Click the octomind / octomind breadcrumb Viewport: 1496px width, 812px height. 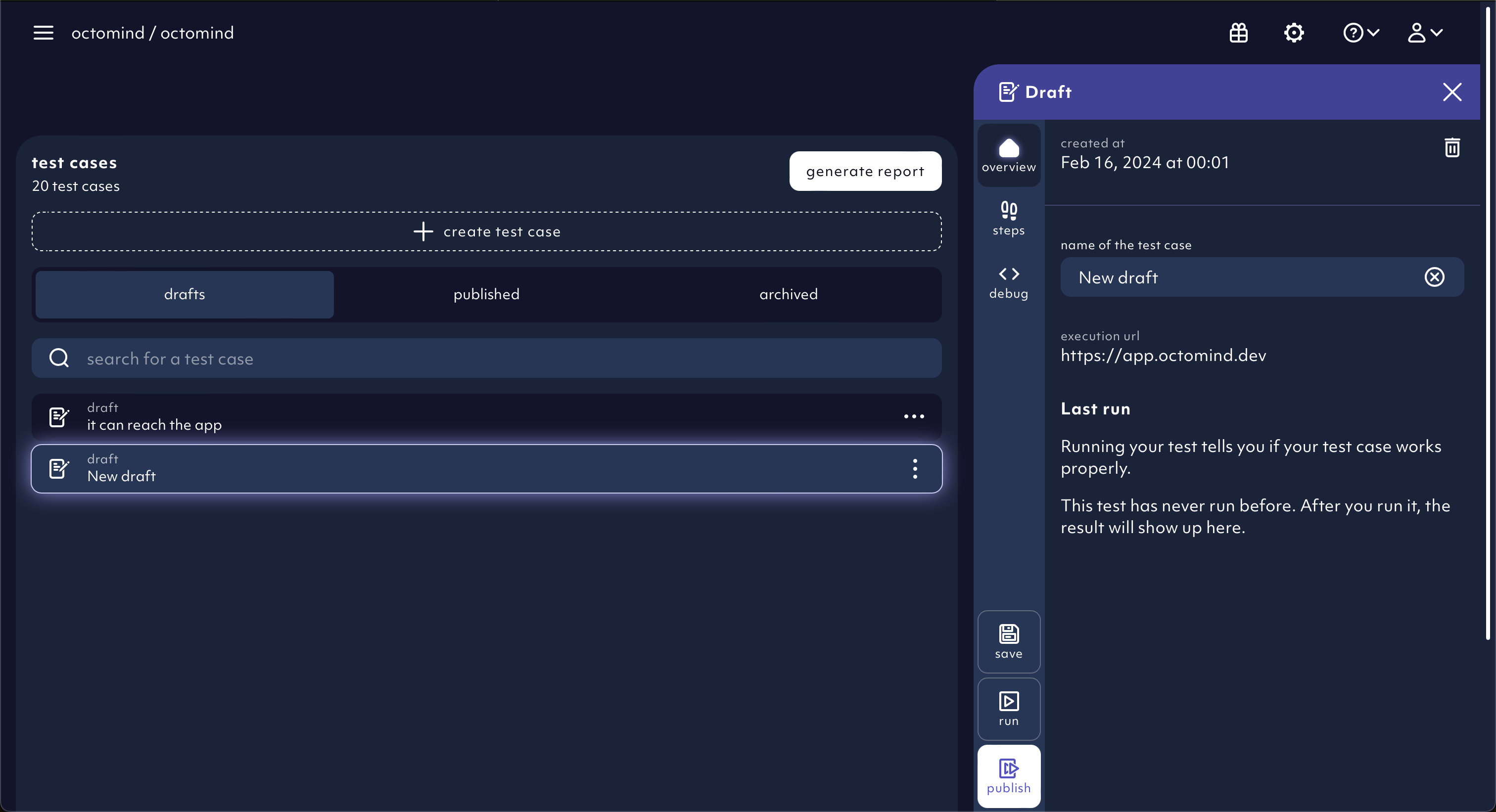tap(152, 33)
